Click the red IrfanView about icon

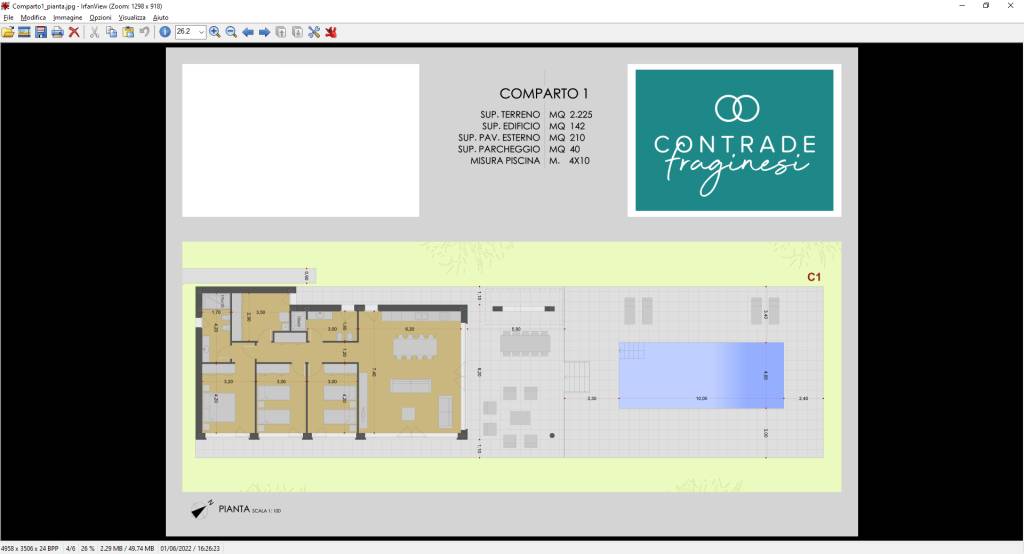tap(331, 32)
